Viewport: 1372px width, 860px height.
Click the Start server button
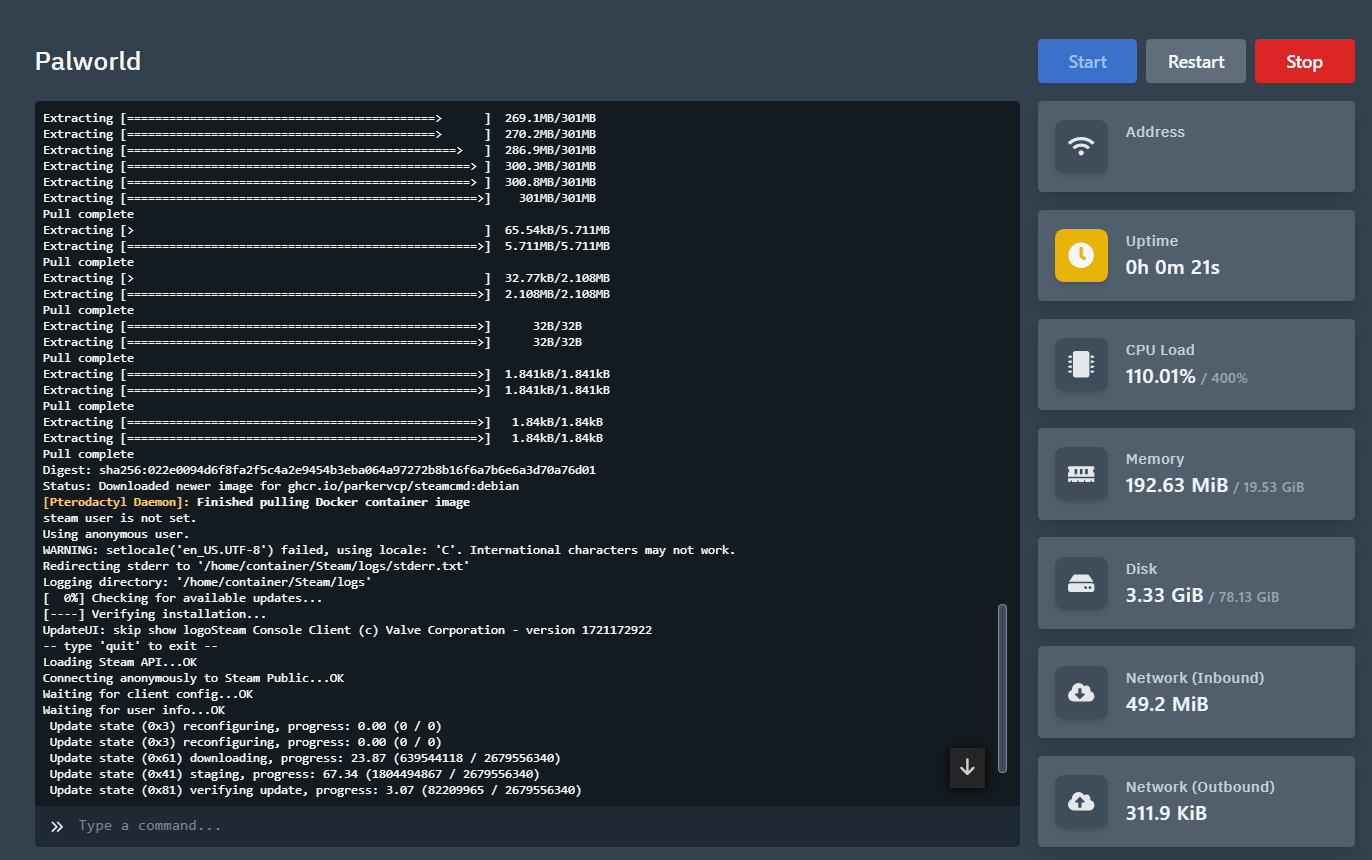pos(1086,61)
